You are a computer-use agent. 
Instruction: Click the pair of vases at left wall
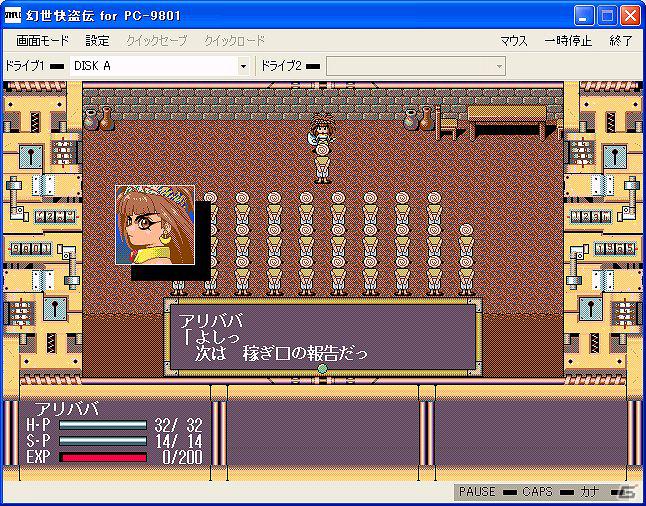pos(99,119)
